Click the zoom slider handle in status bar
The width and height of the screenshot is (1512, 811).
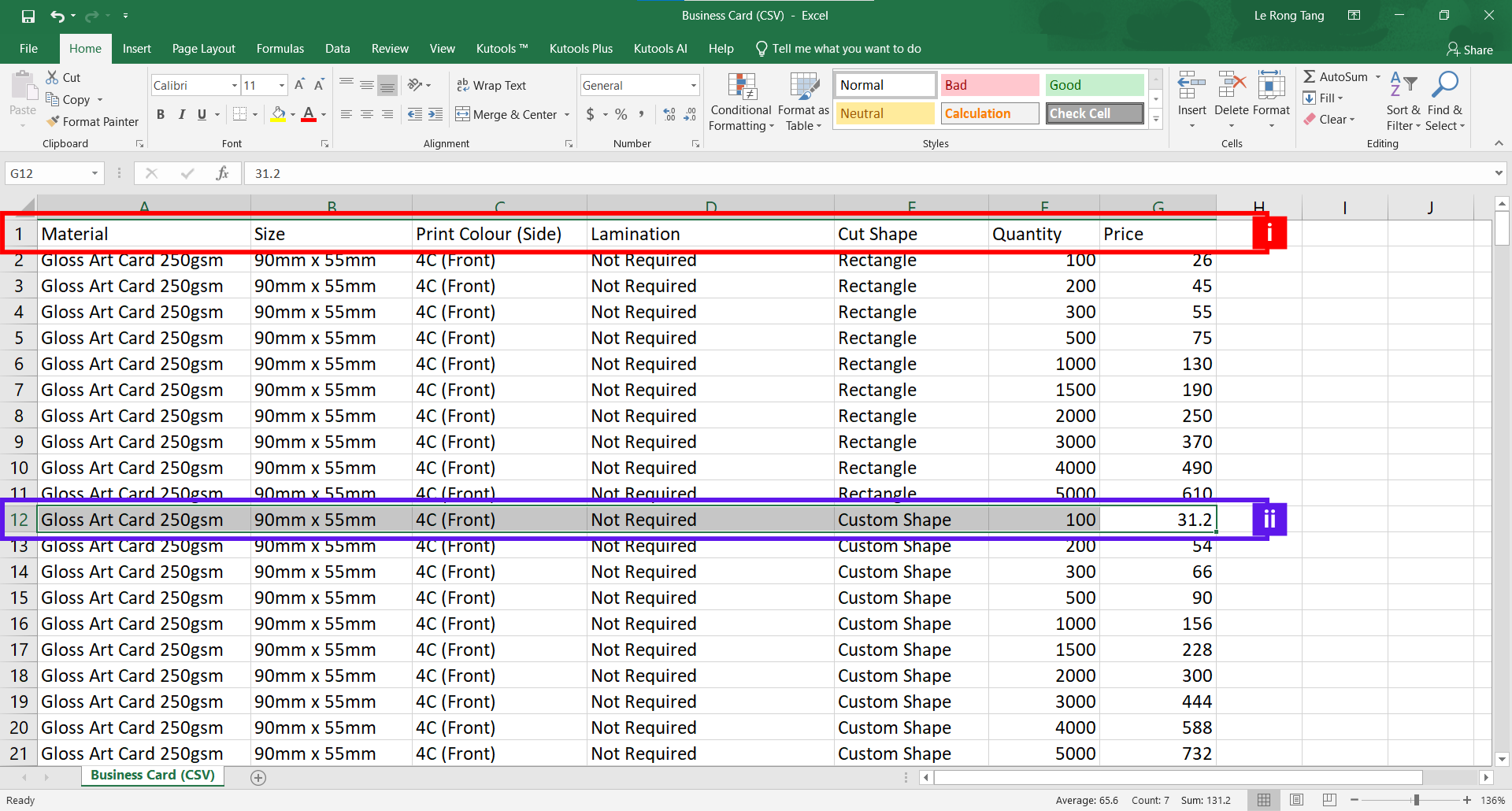[x=1416, y=800]
